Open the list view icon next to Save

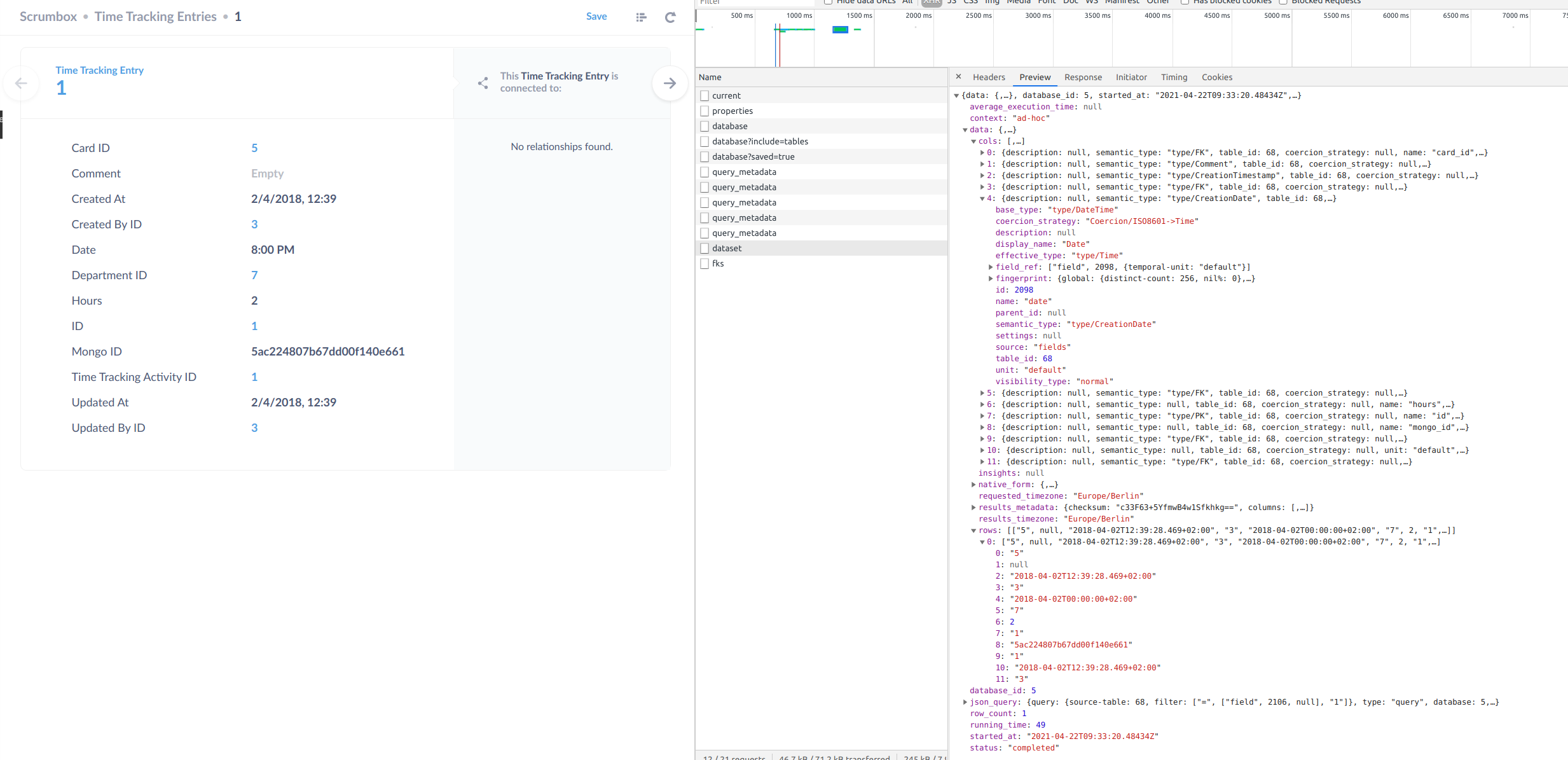[641, 17]
